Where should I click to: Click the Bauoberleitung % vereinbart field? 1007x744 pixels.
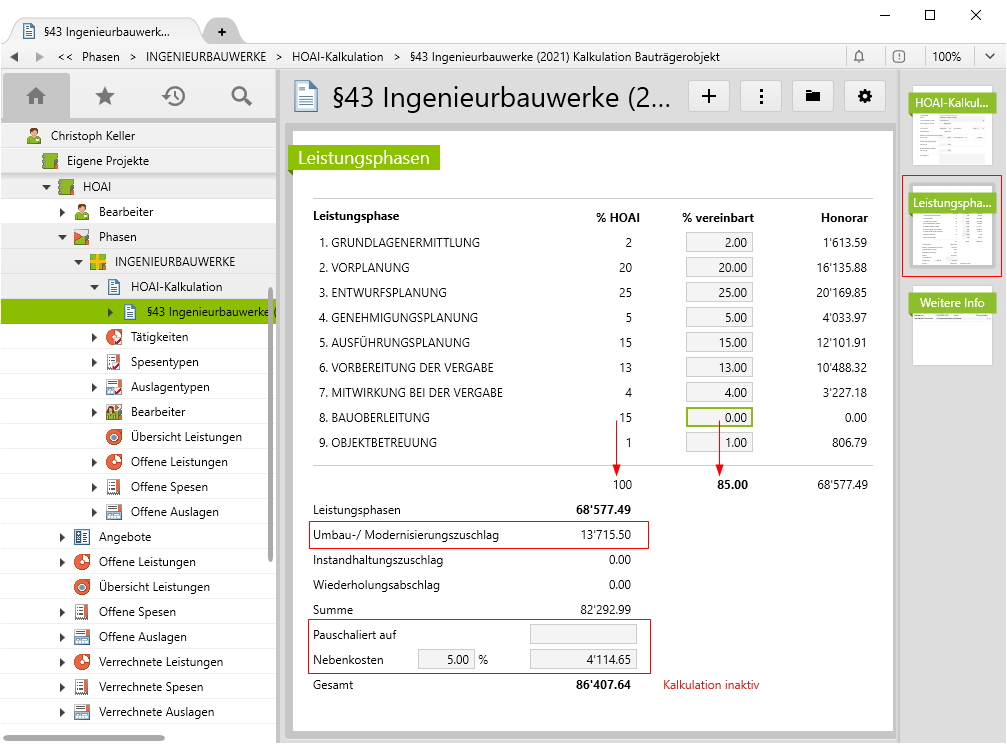719,417
